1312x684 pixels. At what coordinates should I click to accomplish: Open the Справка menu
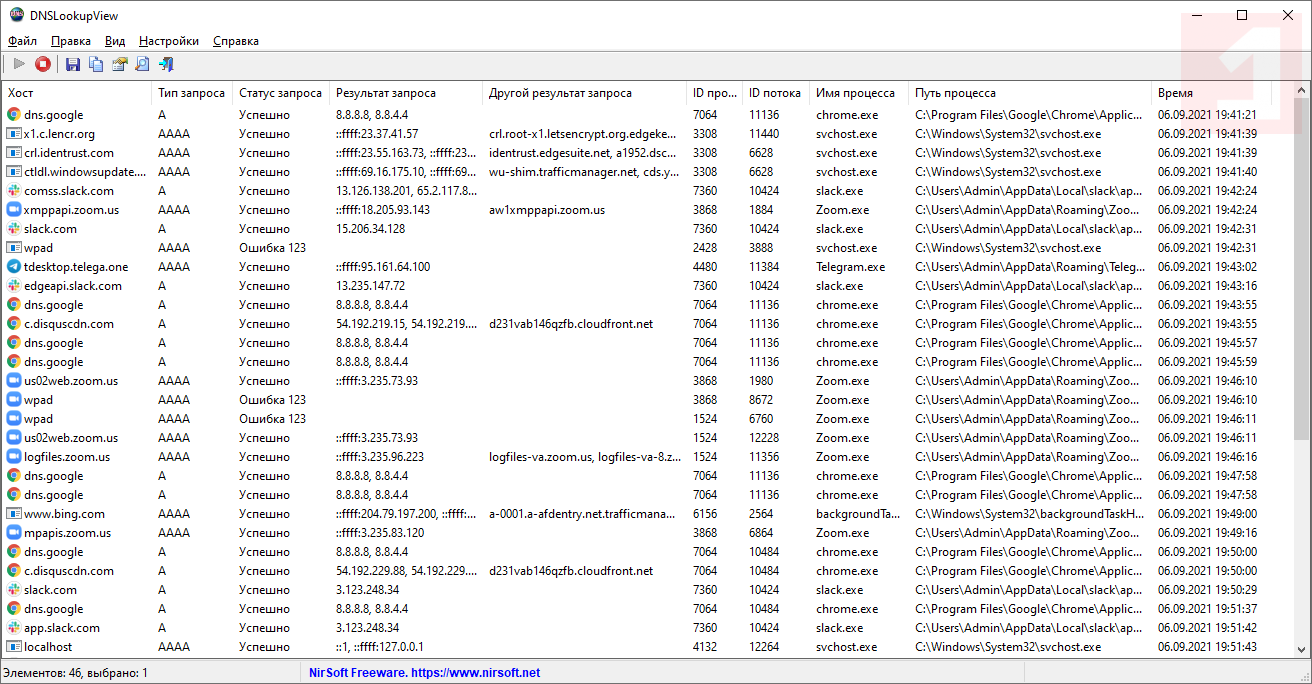click(x=236, y=41)
